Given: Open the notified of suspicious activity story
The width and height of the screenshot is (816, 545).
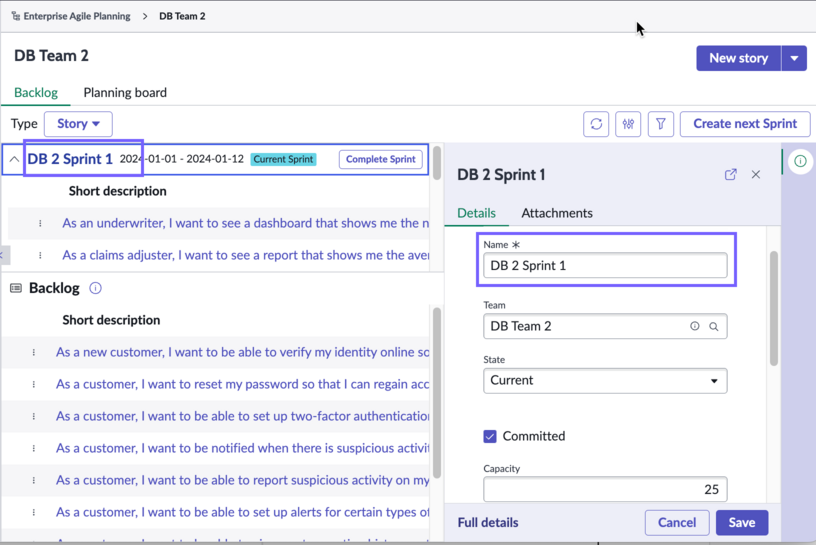Looking at the screenshot, I should tap(243, 448).
